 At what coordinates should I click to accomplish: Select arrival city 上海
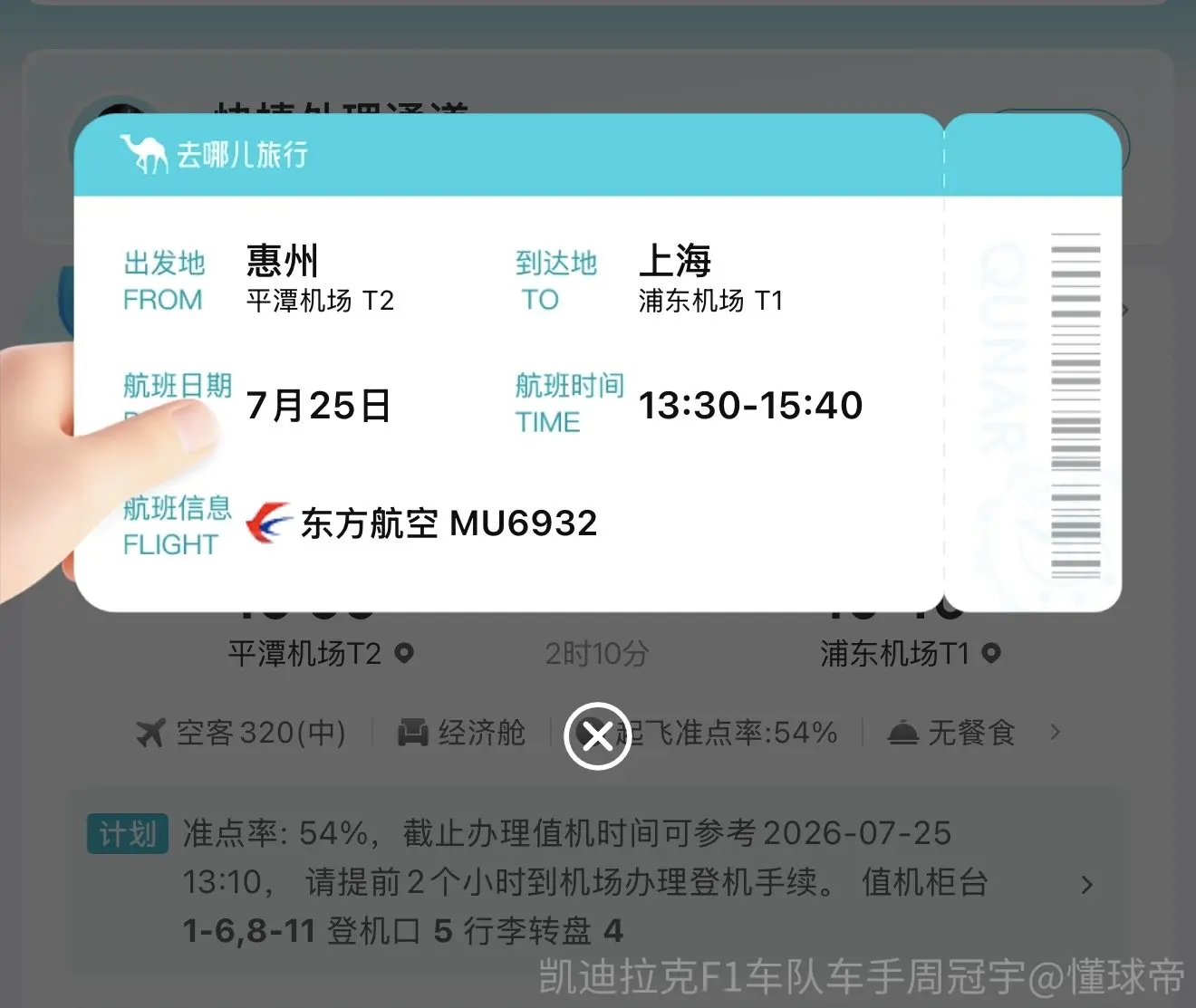pos(675,261)
